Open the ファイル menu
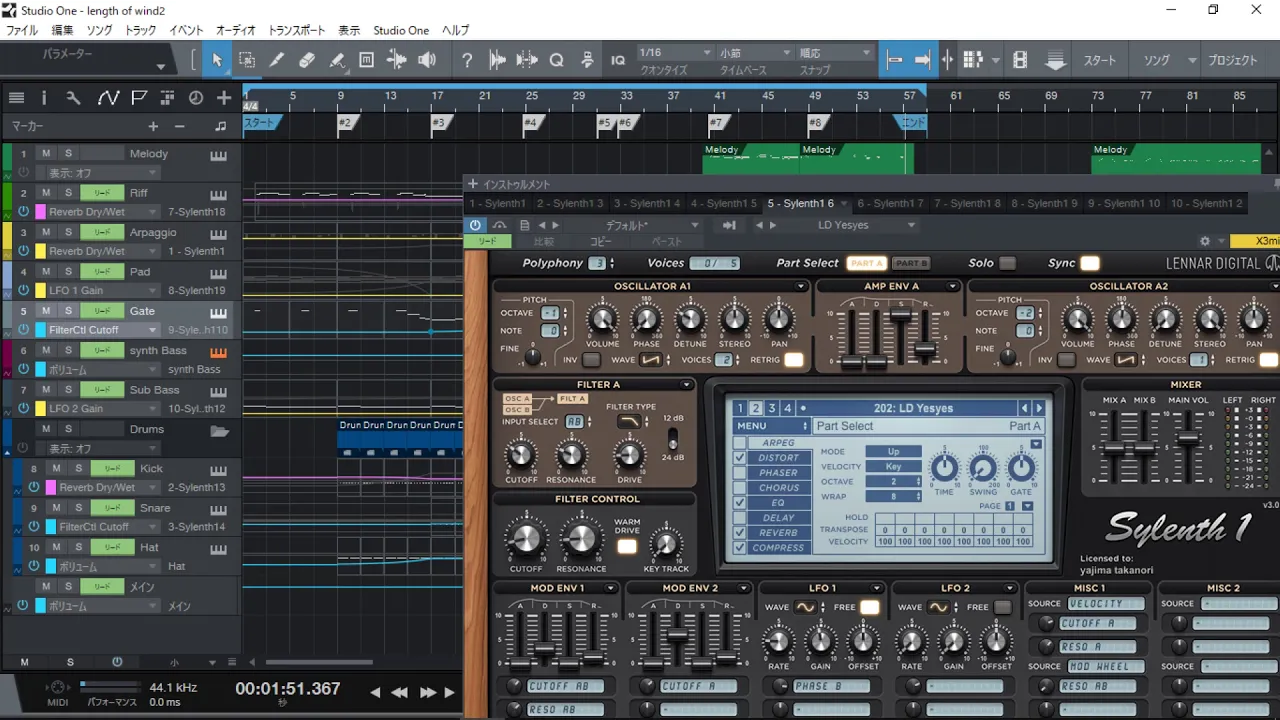 [22, 31]
